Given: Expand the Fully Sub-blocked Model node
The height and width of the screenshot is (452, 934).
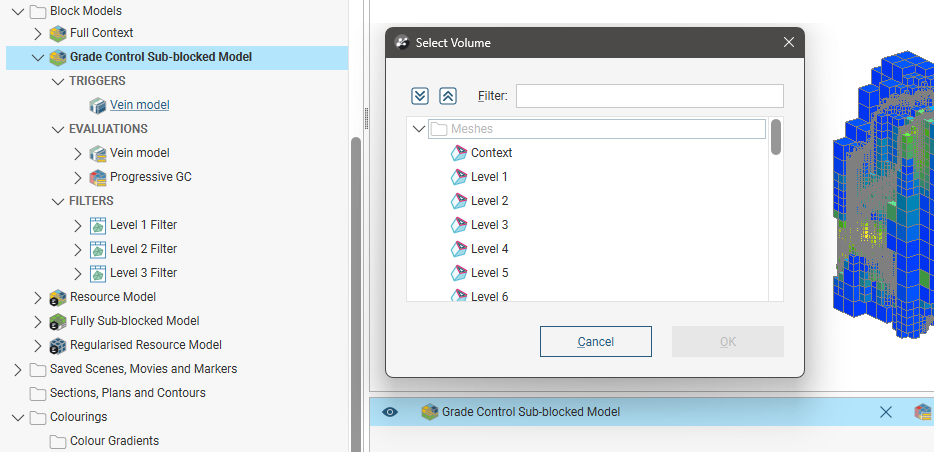Looking at the screenshot, I should [38, 321].
